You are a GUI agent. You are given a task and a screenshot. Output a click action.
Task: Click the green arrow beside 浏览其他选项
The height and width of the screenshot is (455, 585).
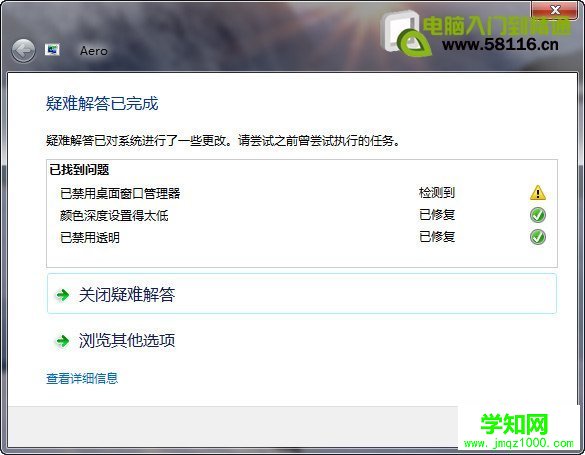(x=63, y=341)
